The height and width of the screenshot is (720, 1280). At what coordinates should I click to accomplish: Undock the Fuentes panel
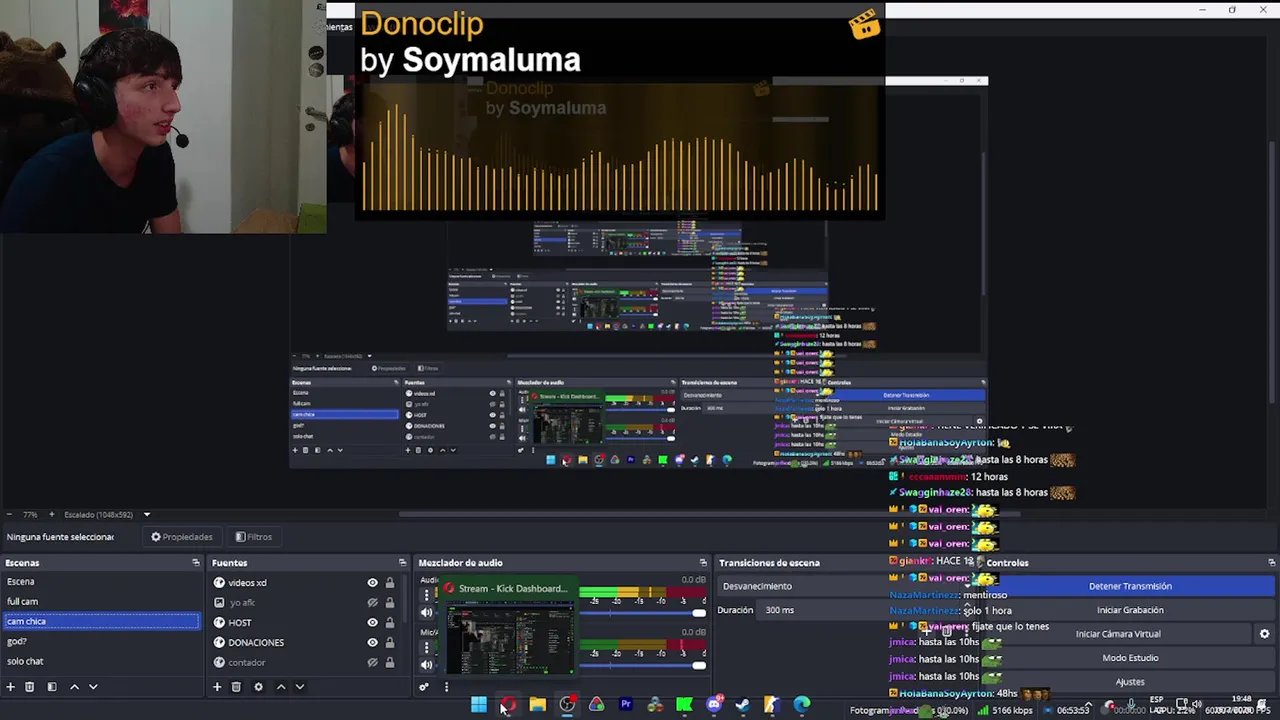[403, 563]
